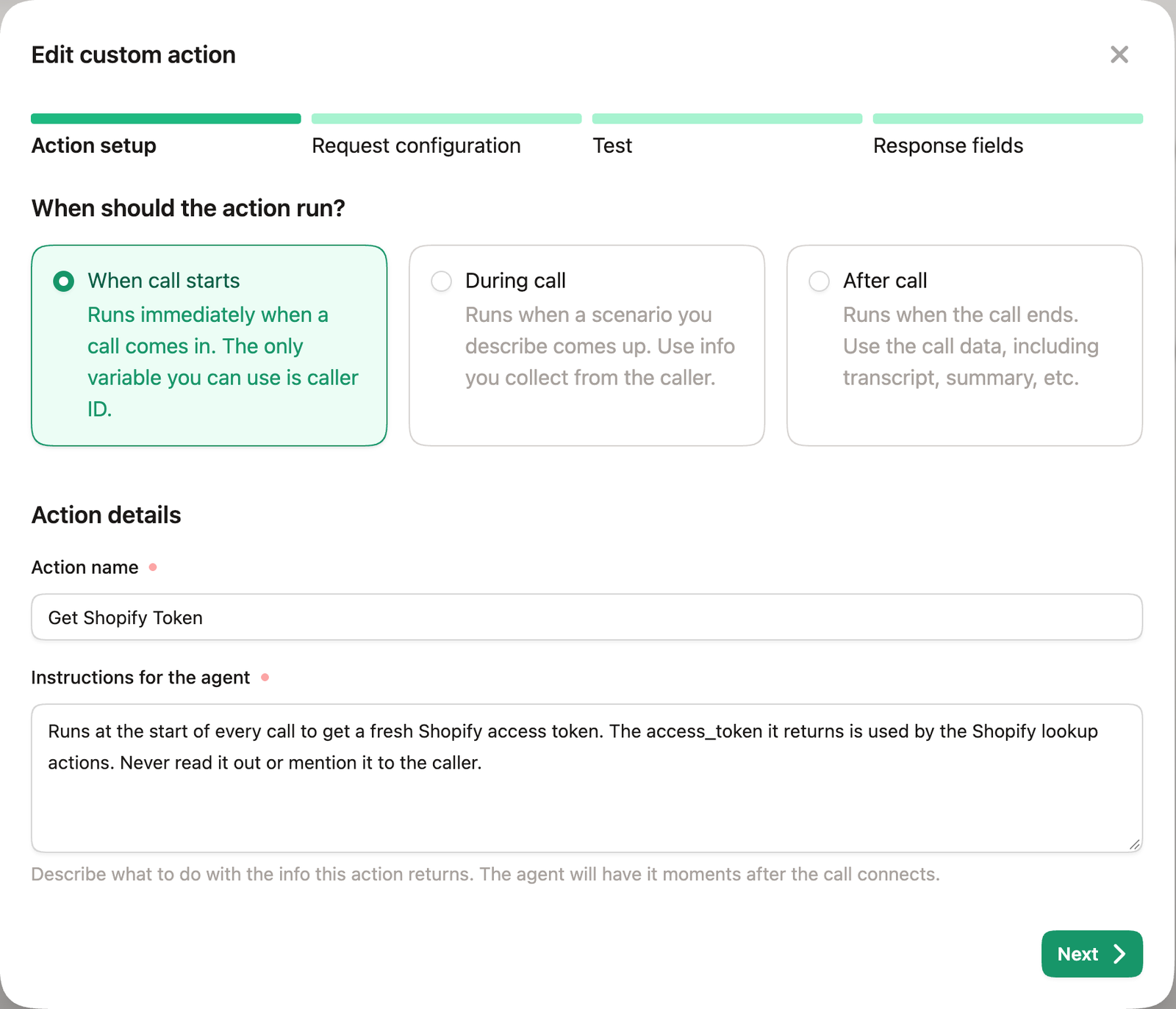Click the During call description text
1176x1009 pixels.
[600, 346]
